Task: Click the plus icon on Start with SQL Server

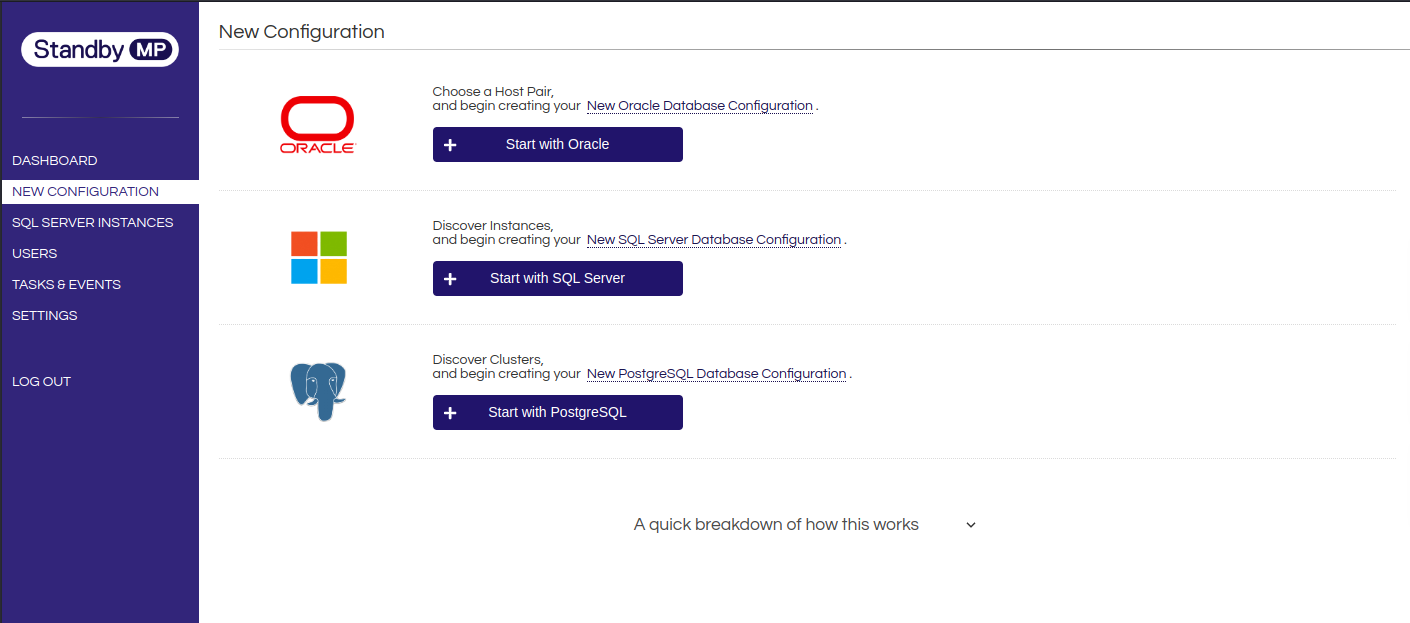Action: tap(450, 278)
